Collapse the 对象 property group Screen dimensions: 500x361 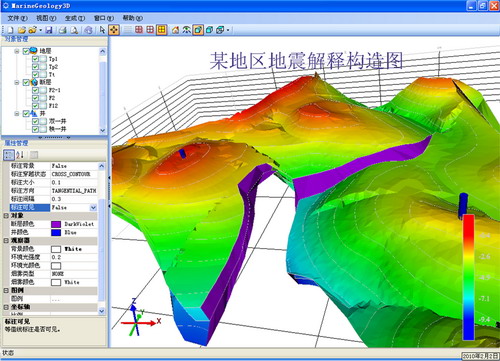(x=6, y=216)
